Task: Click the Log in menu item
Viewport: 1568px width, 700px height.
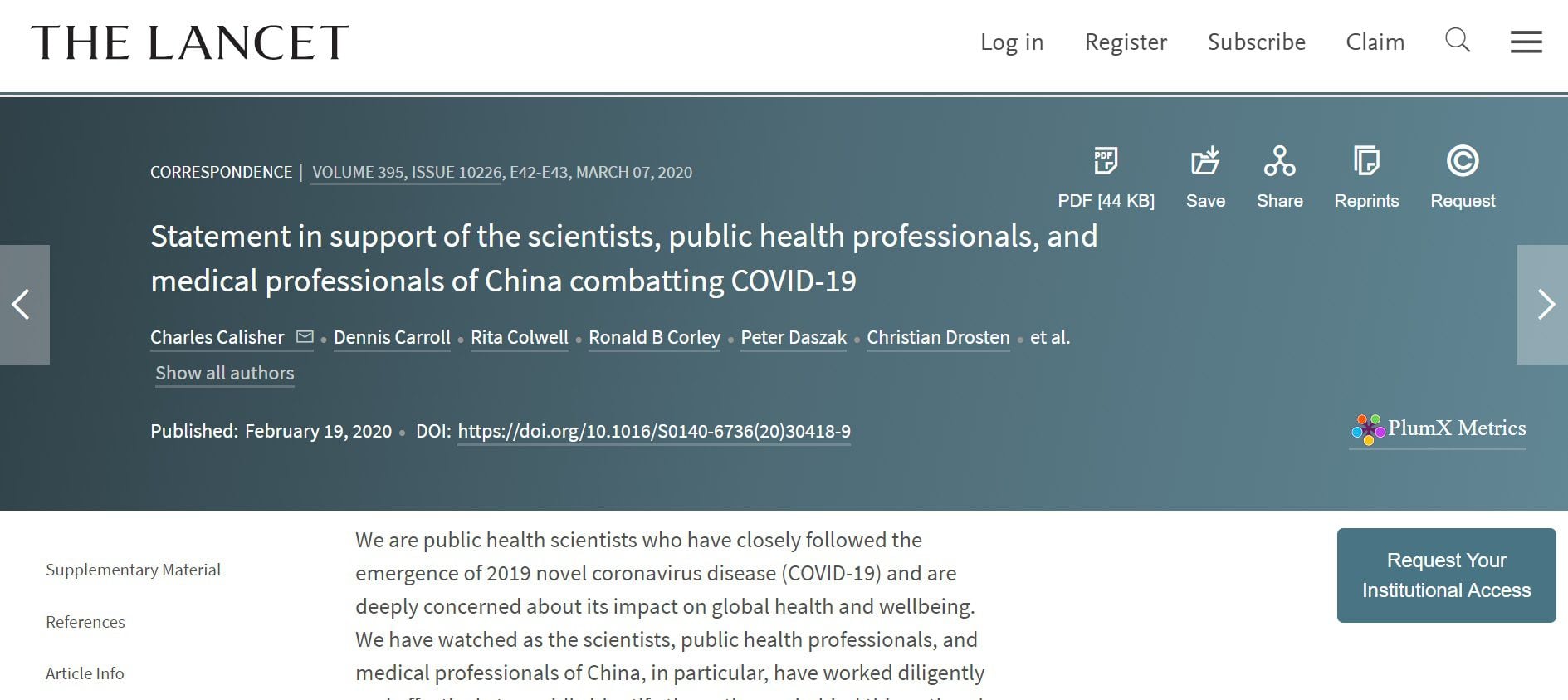Action: click(1011, 42)
